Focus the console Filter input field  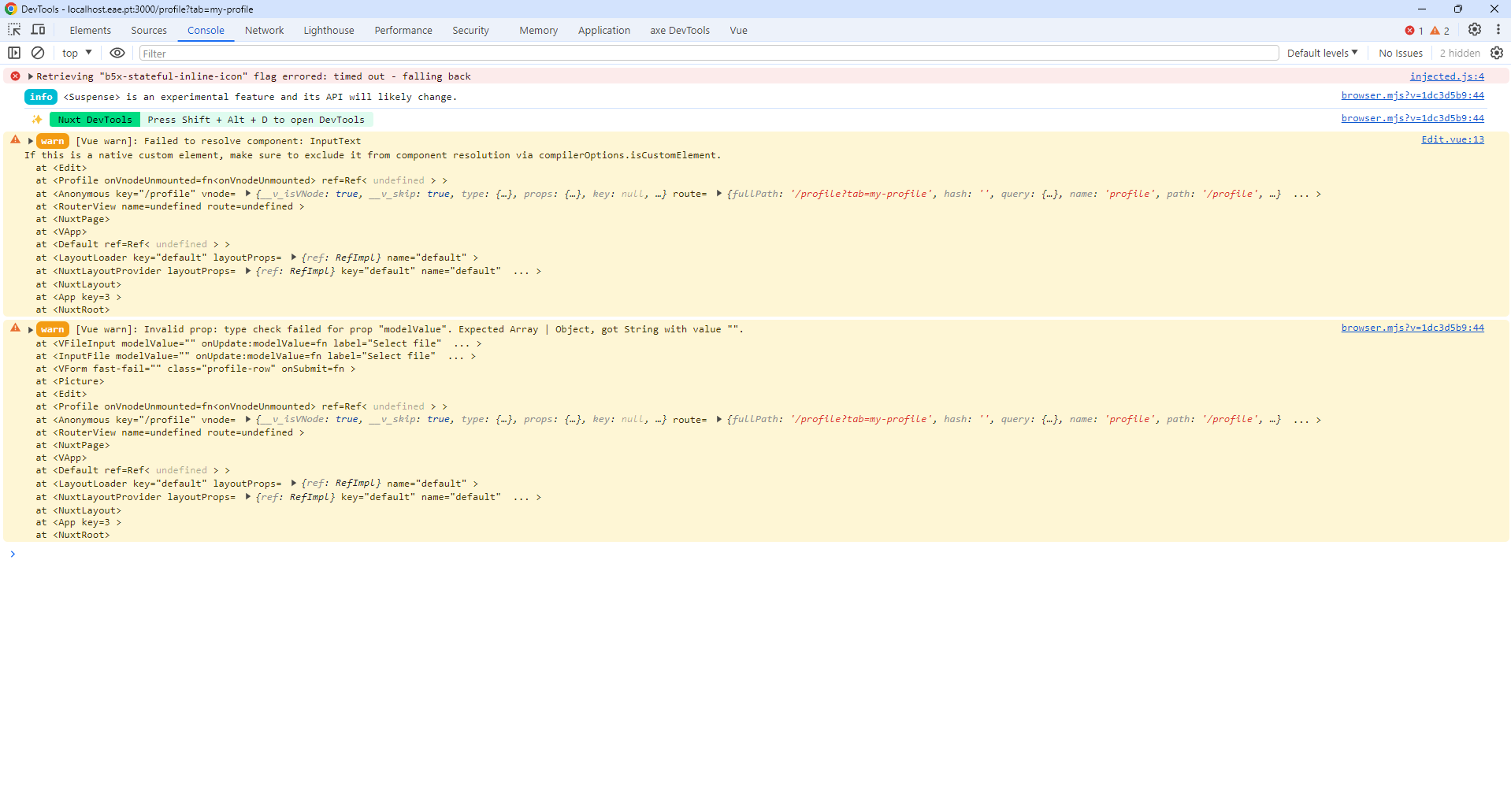click(709, 54)
